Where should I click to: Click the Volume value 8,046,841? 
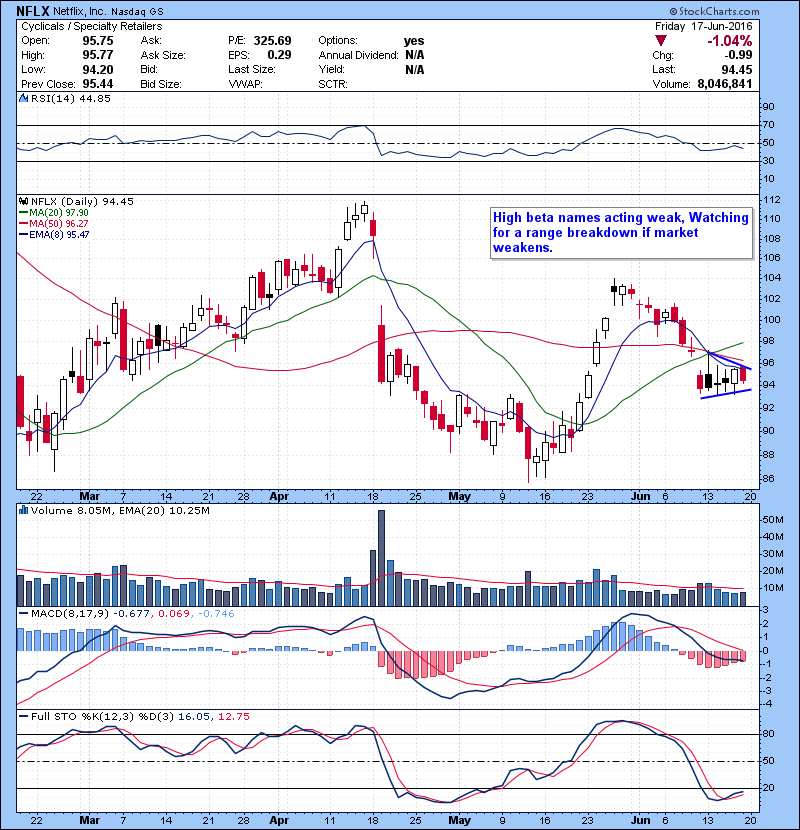coord(725,84)
